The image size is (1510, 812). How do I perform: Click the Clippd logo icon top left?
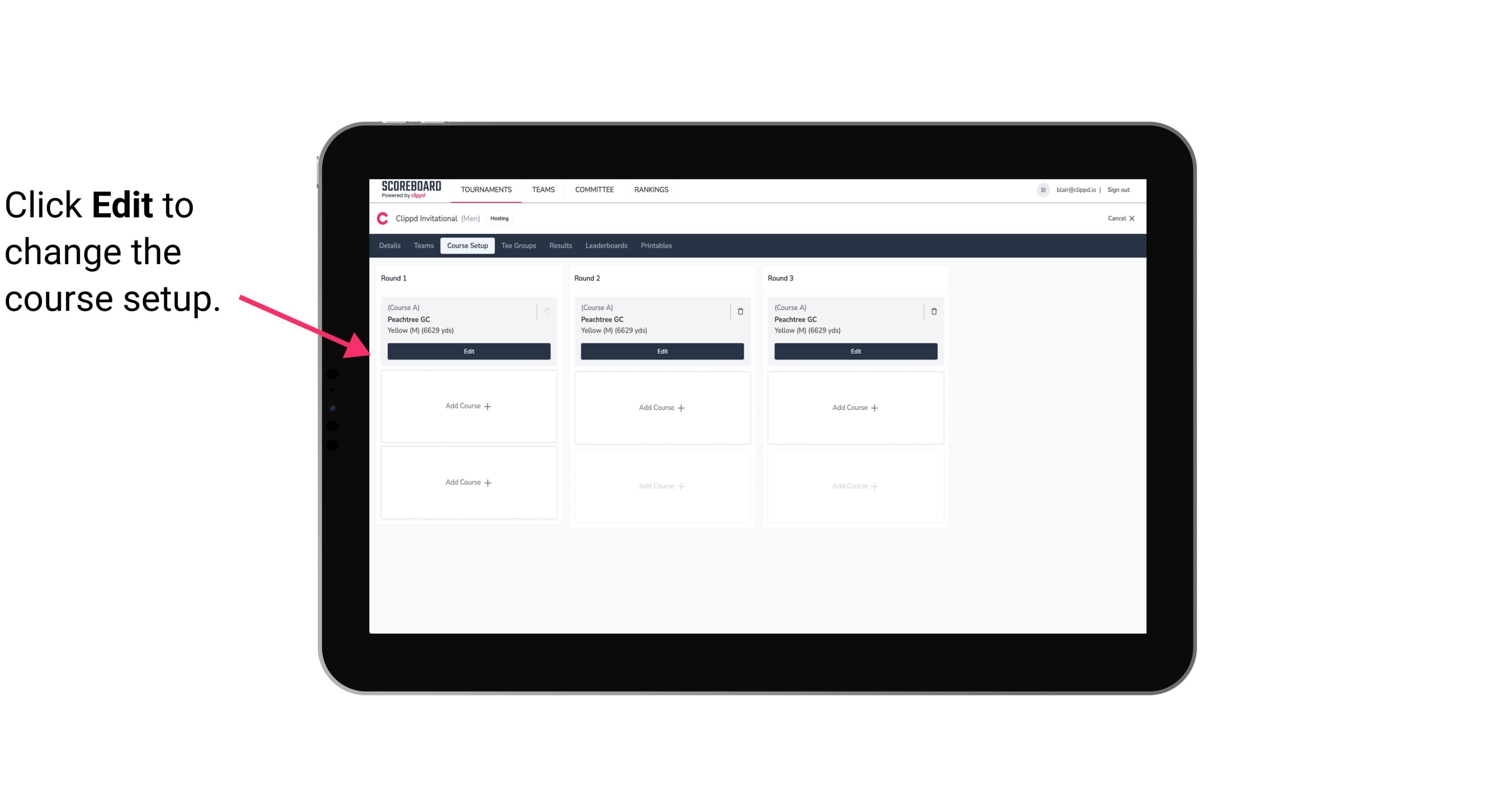[x=384, y=218]
